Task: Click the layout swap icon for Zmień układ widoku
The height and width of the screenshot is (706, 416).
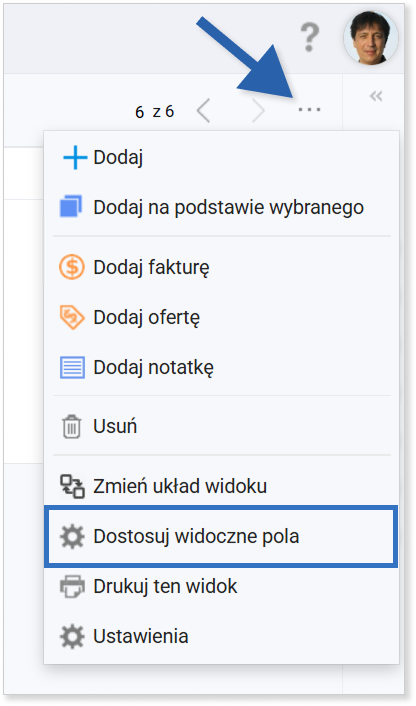Action: 72,486
